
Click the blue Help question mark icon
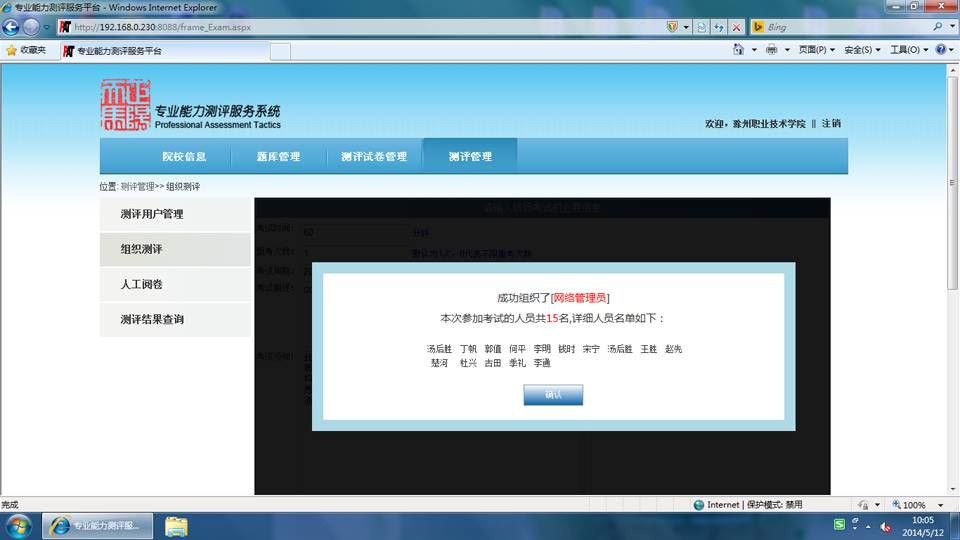[x=941, y=50]
